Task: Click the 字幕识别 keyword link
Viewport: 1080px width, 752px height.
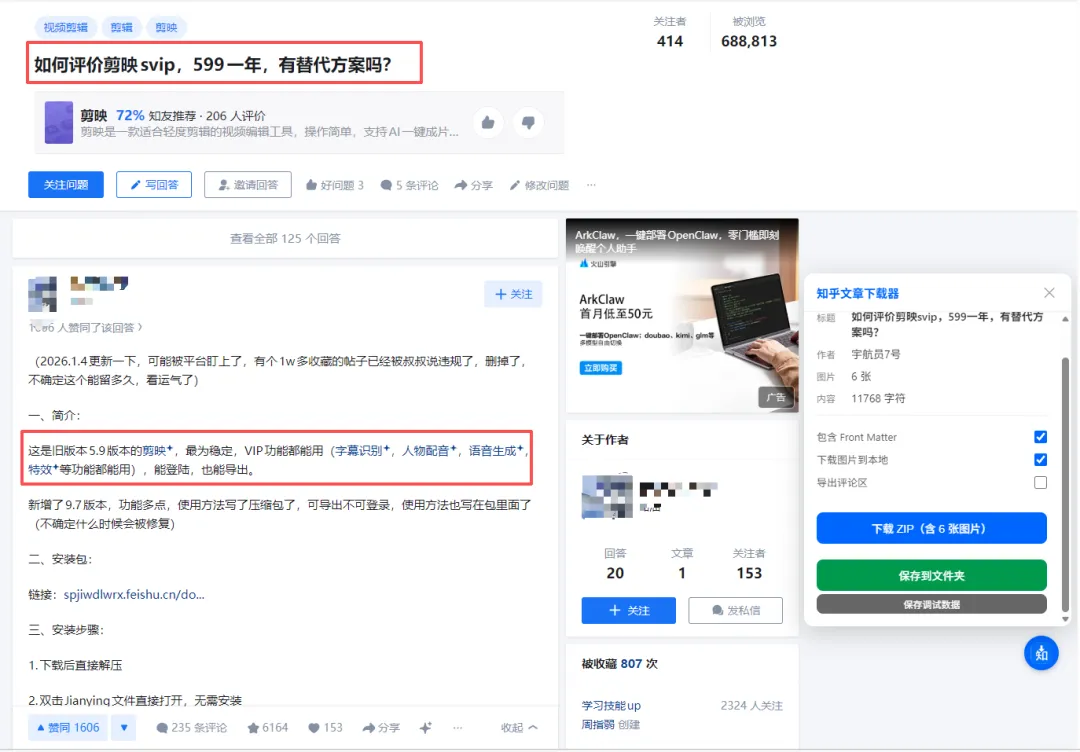Action: click(x=362, y=450)
